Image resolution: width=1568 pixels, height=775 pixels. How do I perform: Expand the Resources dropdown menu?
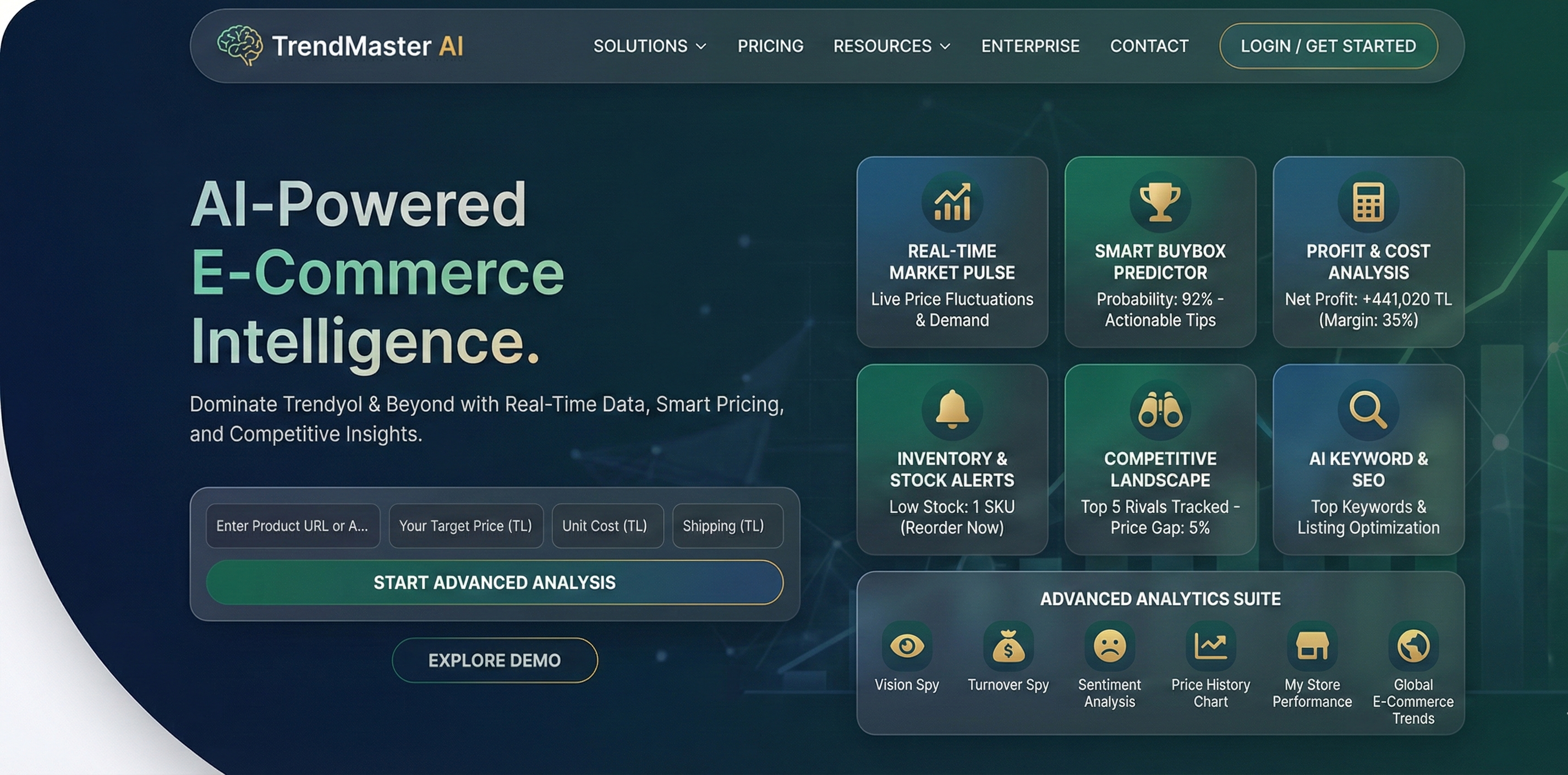click(x=892, y=46)
